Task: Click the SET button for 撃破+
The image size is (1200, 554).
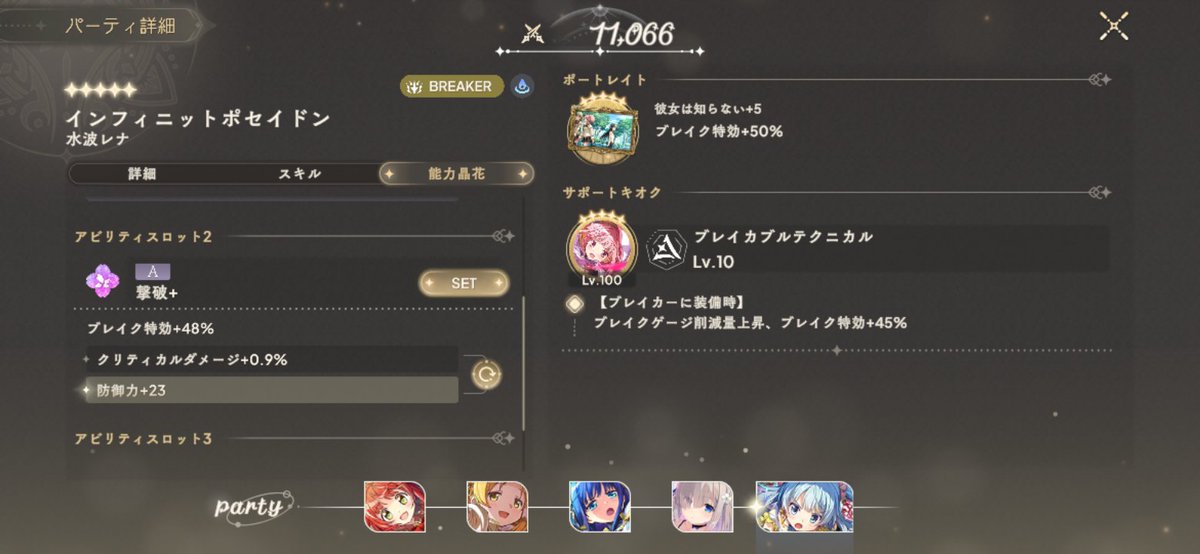Action: pos(464,283)
